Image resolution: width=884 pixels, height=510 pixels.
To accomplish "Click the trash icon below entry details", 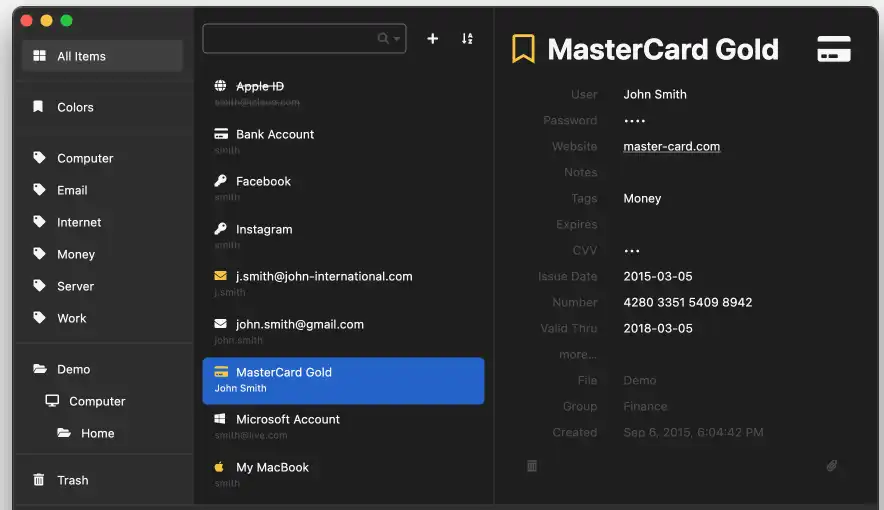I will point(532,465).
